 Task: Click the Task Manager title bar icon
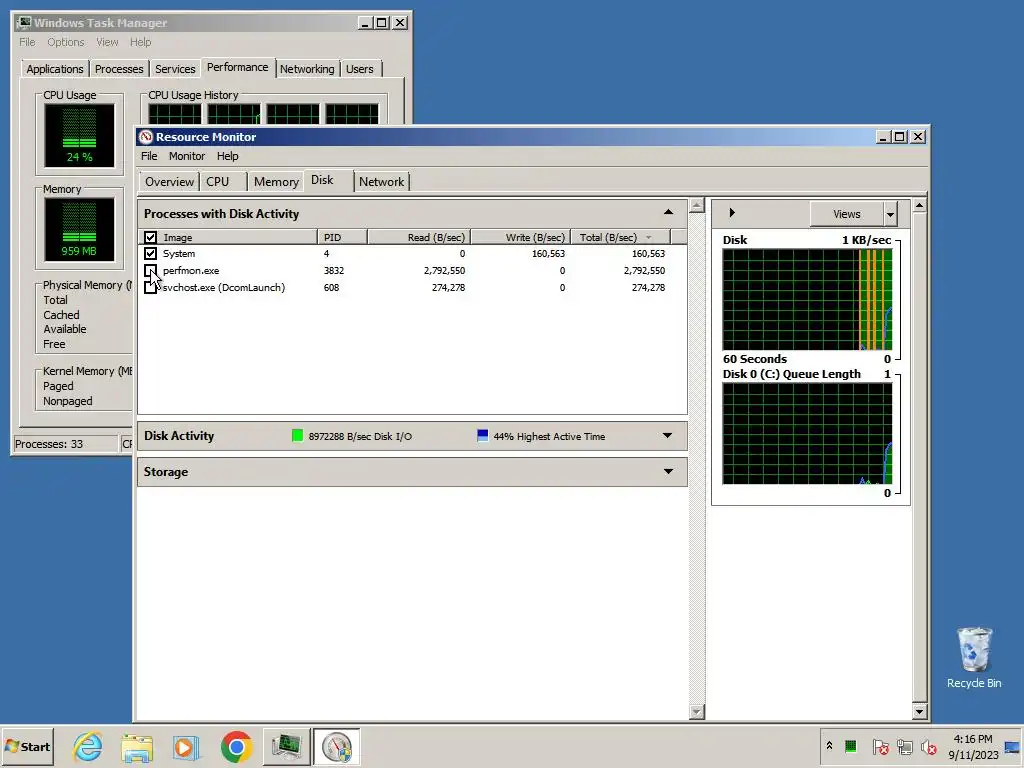24,23
